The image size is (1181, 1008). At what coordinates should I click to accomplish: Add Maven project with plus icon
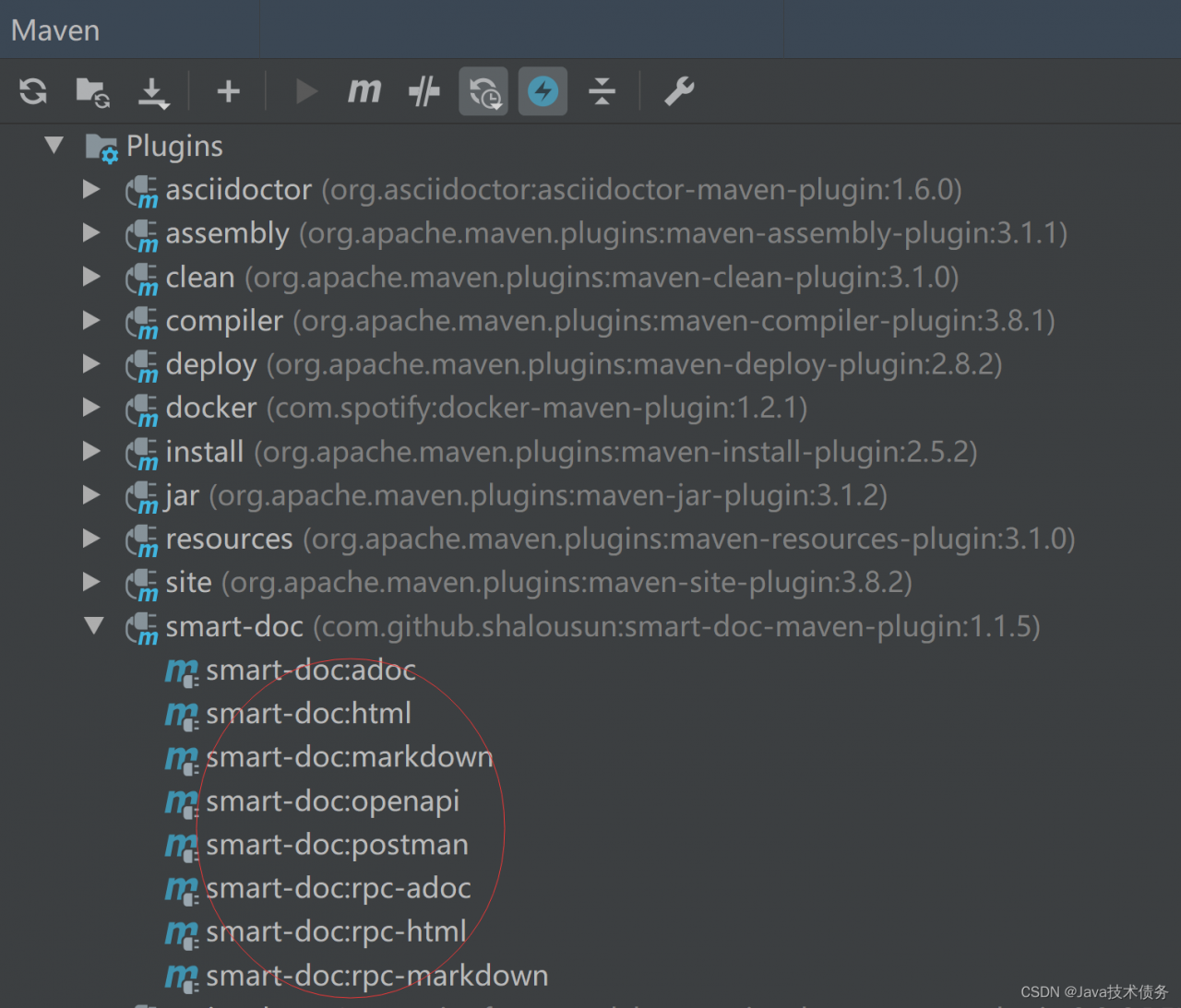click(228, 91)
